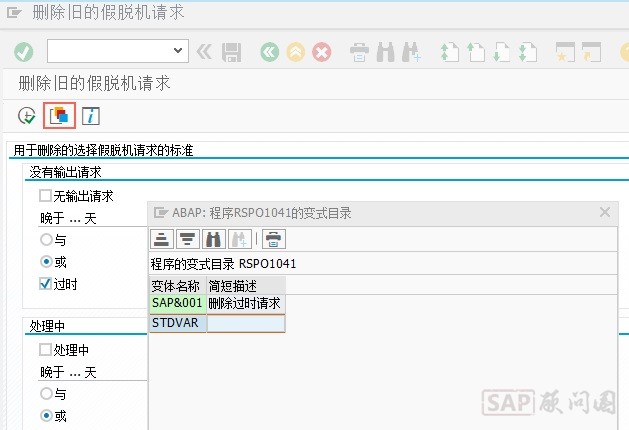The width and height of the screenshot is (629, 430).
Task: Collapse the command field with double-chevron icon
Action: (204, 52)
